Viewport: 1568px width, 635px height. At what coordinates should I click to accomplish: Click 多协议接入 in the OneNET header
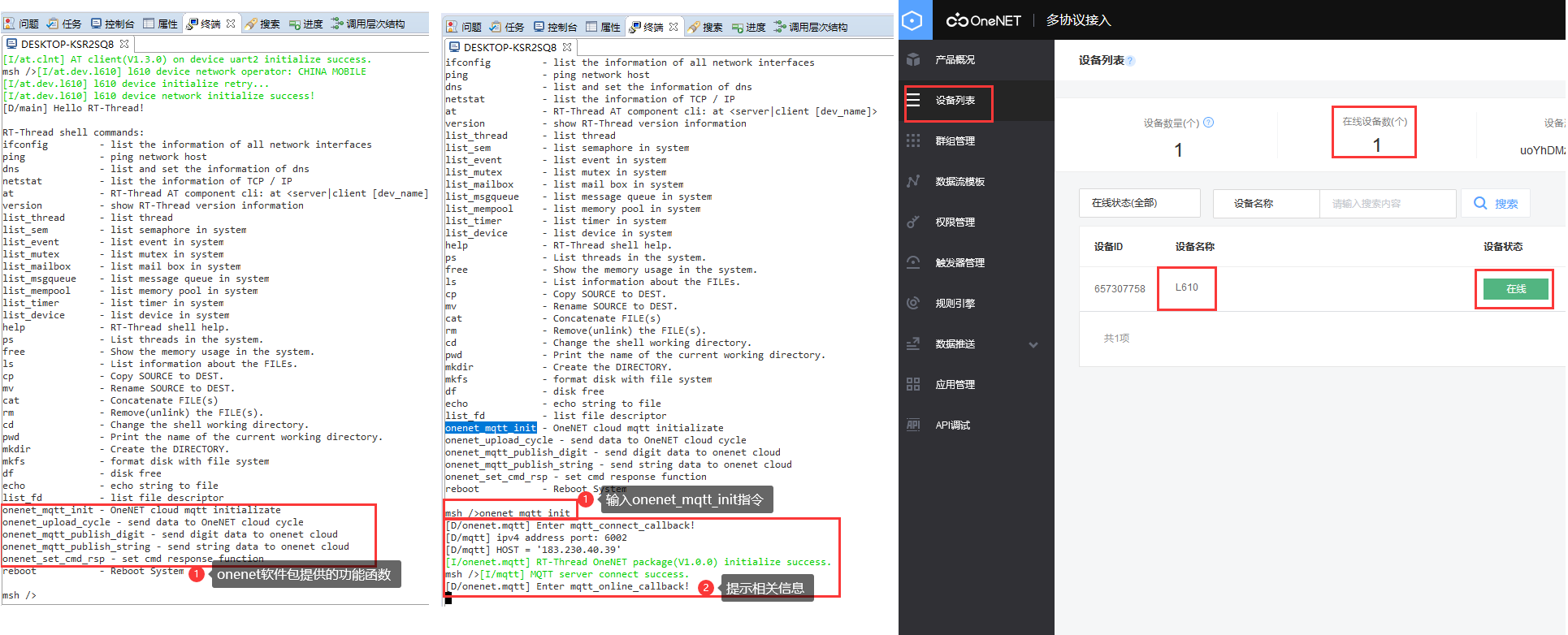pos(1078,20)
